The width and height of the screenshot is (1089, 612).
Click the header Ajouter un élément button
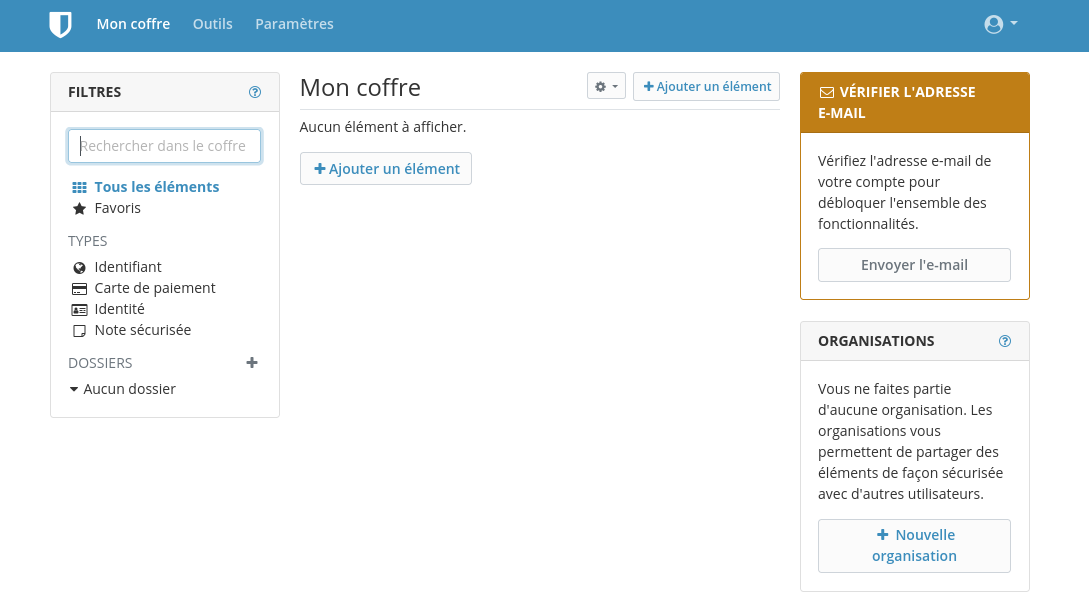pos(706,87)
